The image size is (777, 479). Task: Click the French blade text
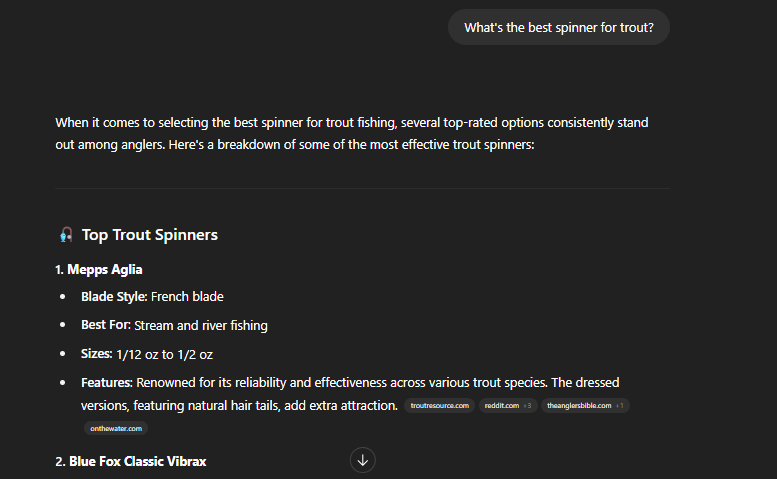[187, 297]
